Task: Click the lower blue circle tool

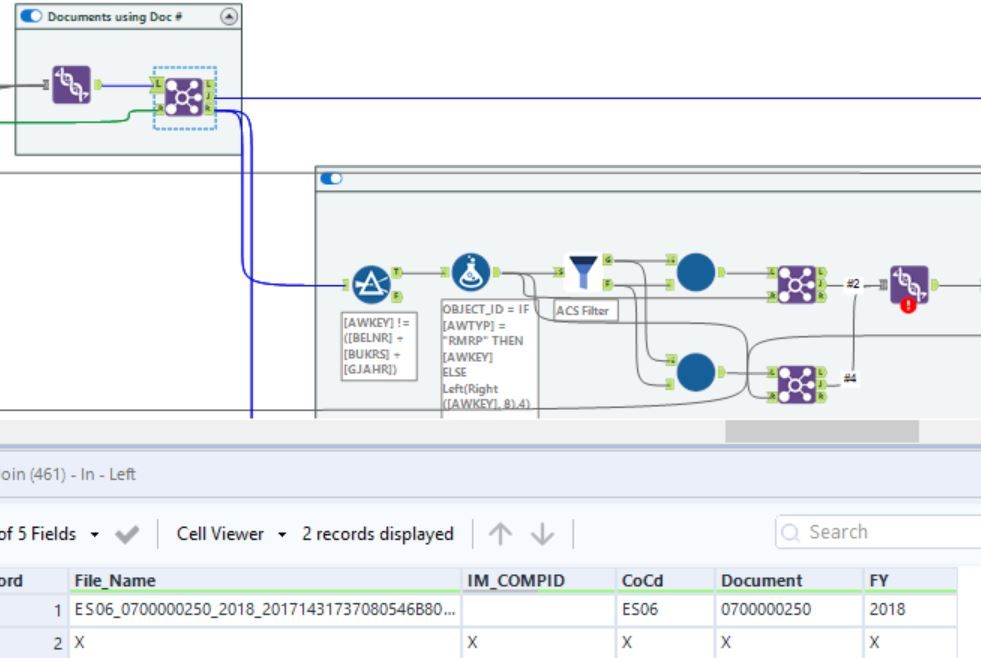Action: [696, 372]
